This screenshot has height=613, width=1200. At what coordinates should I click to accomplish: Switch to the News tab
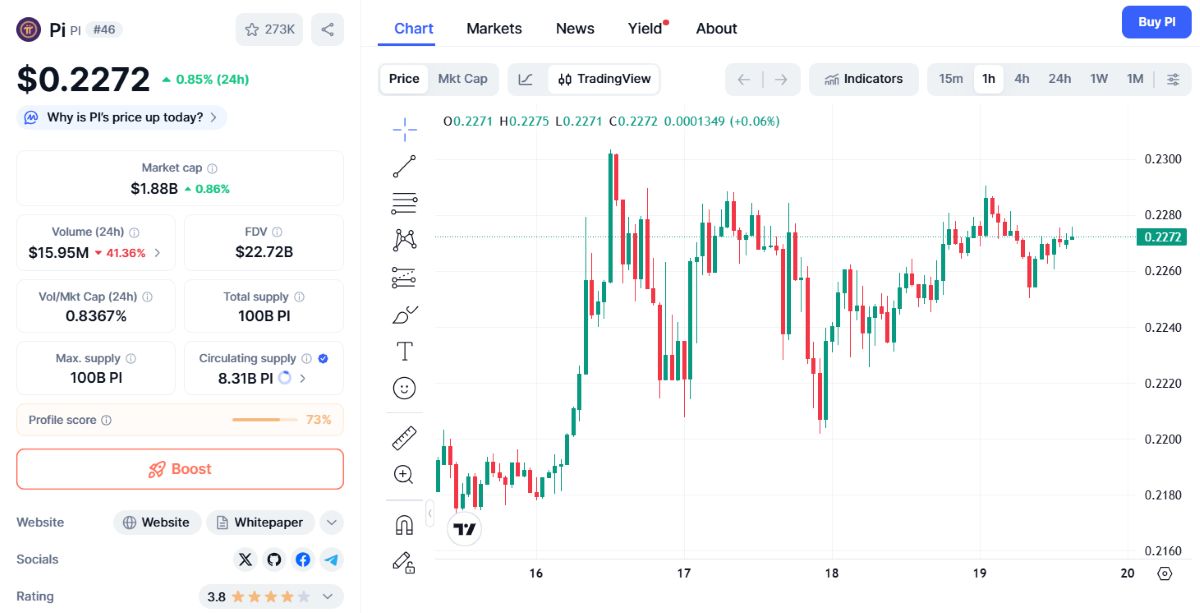tap(575, 28)
